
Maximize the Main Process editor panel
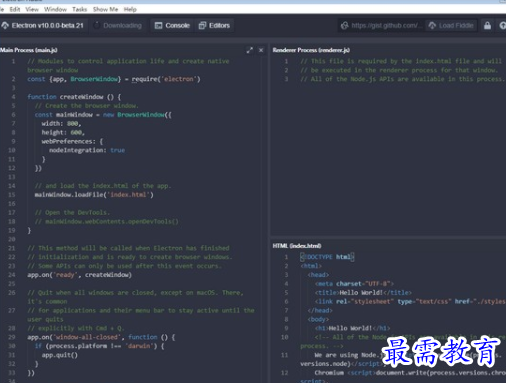click(x=249, y=50)
